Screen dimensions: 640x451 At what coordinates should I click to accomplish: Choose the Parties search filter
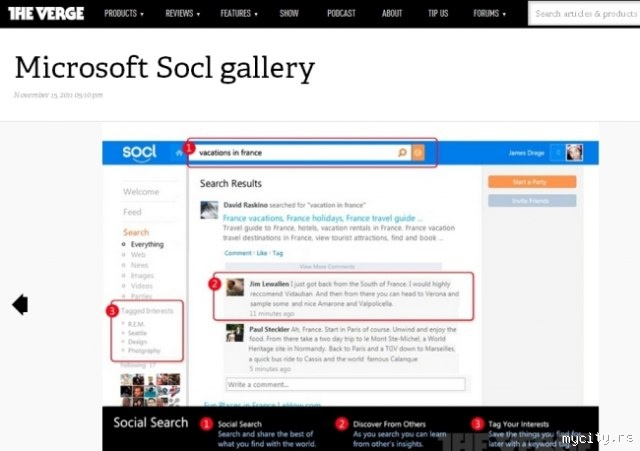pos(141,296)
